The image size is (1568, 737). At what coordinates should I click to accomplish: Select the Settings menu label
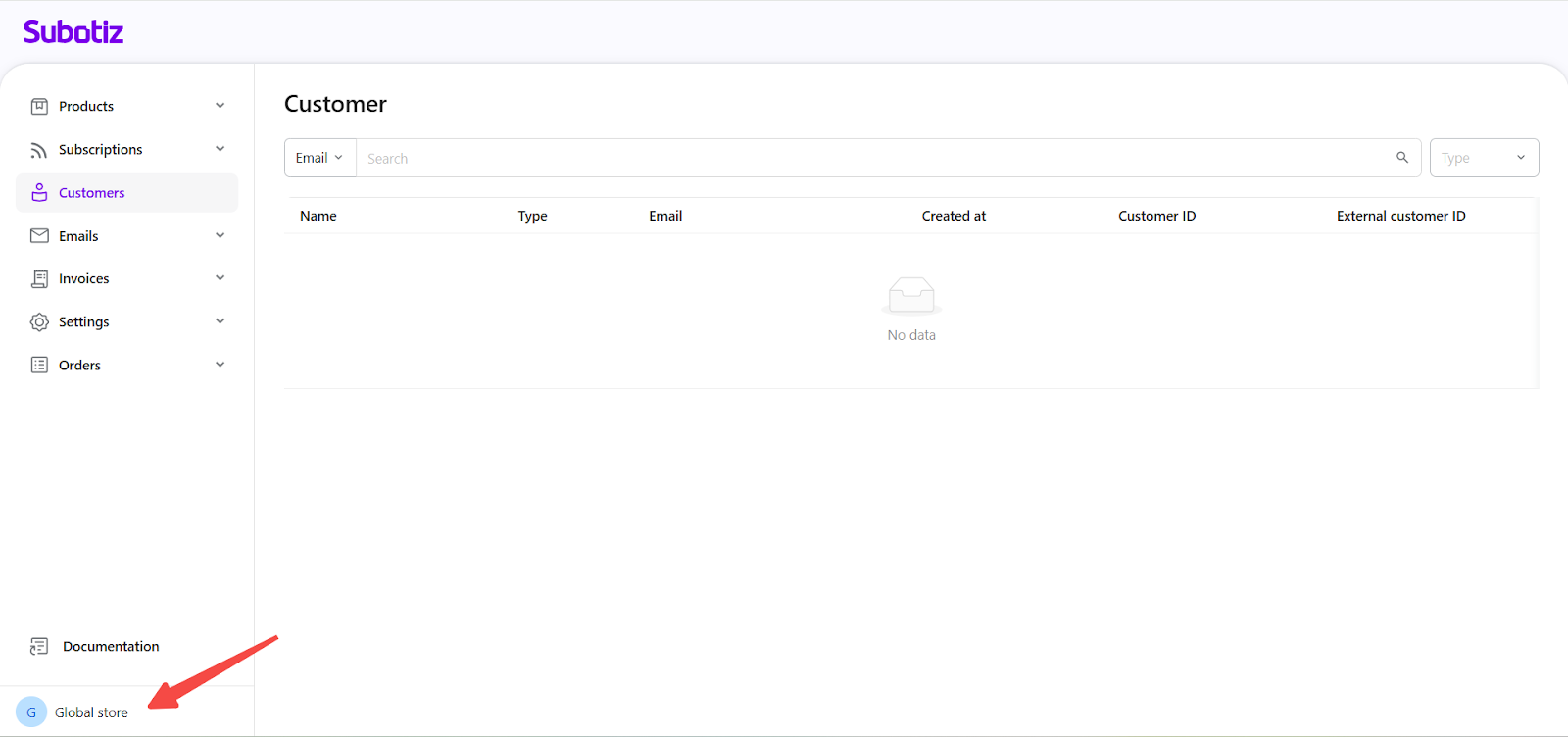84,322
